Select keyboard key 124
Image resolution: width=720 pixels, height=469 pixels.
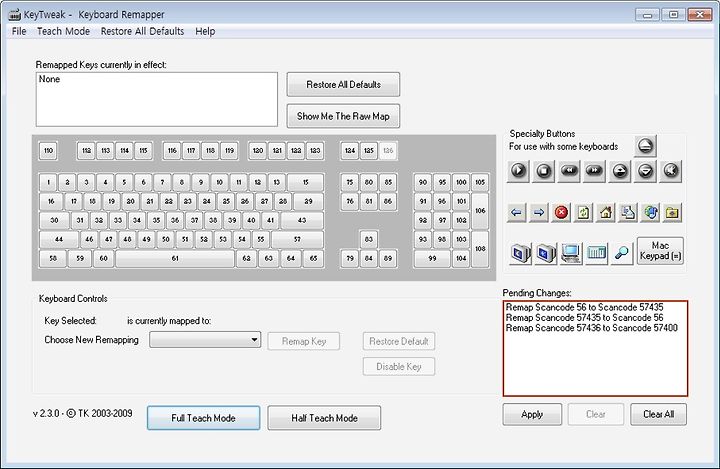(x=350, y=151)
